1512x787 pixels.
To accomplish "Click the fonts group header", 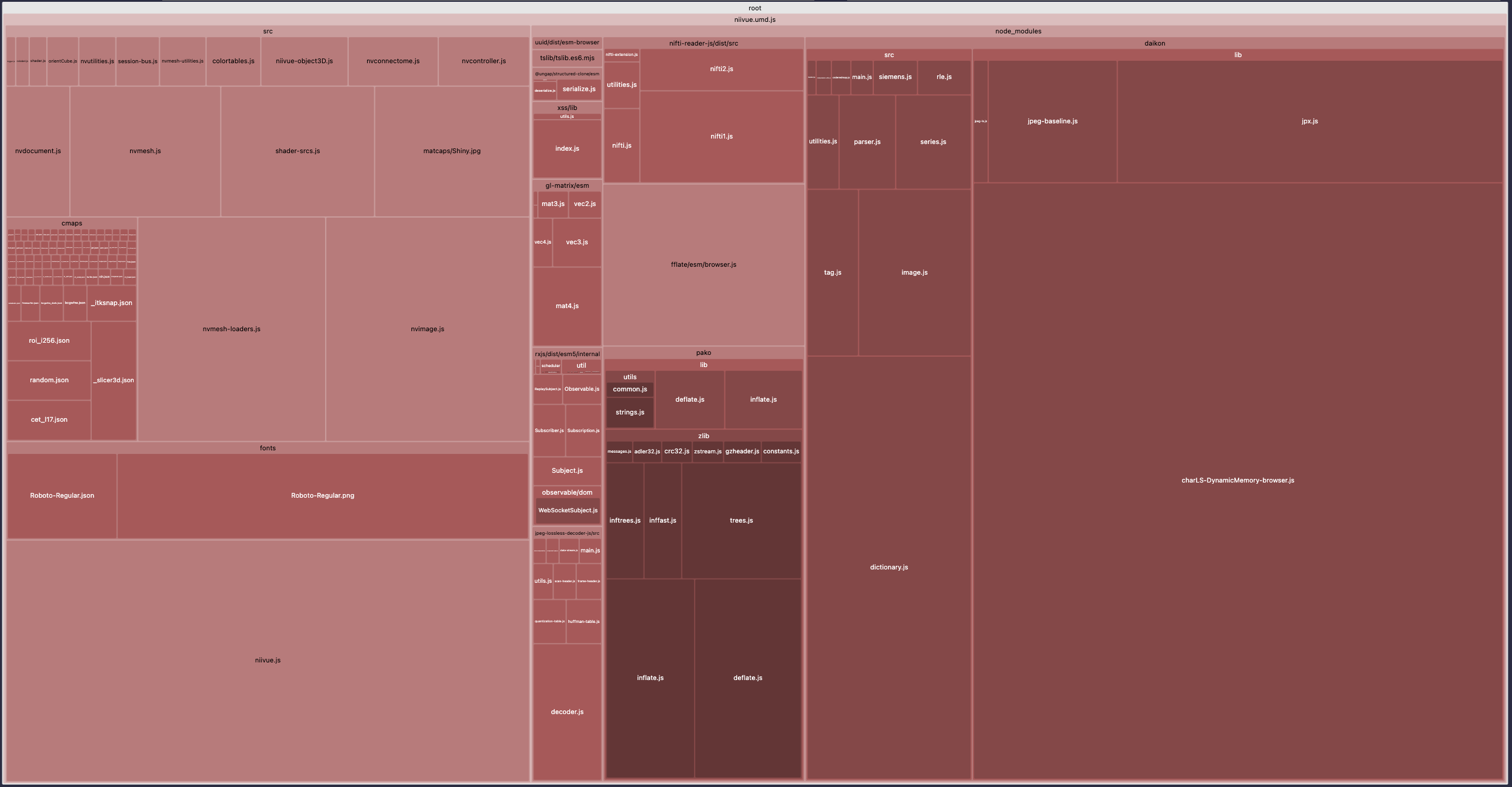I will [267, 448].
